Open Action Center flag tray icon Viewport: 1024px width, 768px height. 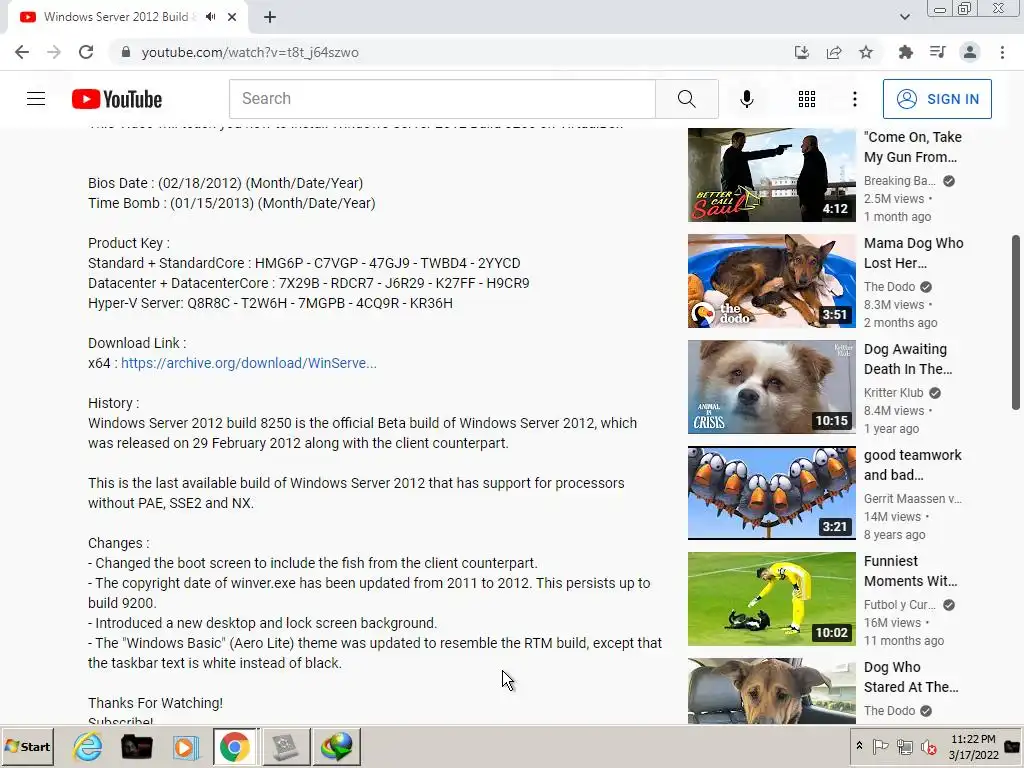pos(880,746)
